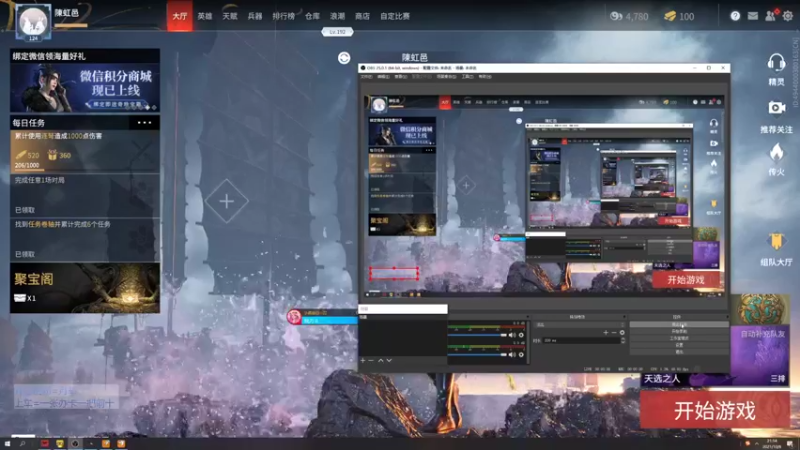Open the help question mark icon
800x450 pixels.
tap(735, 16)
